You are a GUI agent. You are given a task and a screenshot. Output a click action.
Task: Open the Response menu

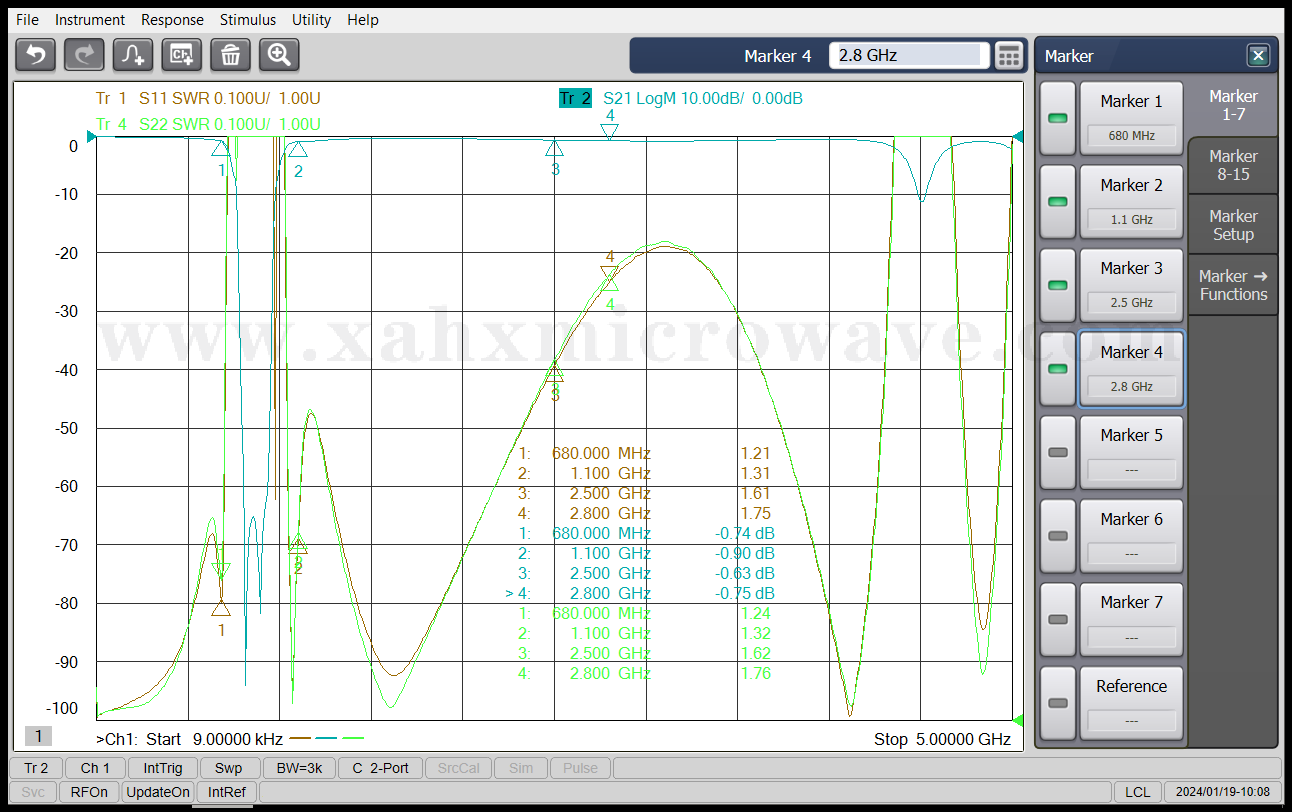tap(172, 20)
